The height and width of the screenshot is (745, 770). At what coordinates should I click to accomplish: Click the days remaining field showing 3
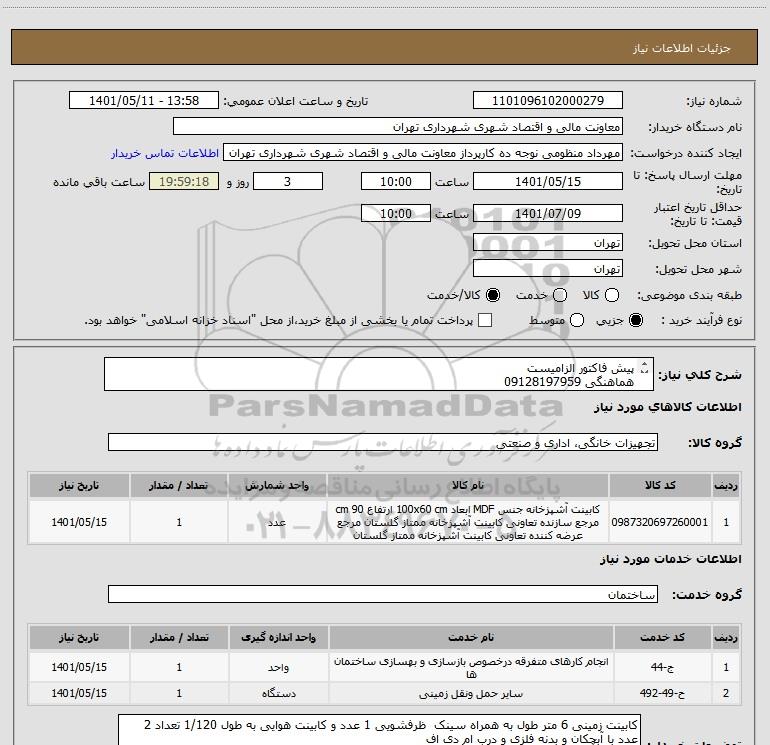tap(288, 181)
